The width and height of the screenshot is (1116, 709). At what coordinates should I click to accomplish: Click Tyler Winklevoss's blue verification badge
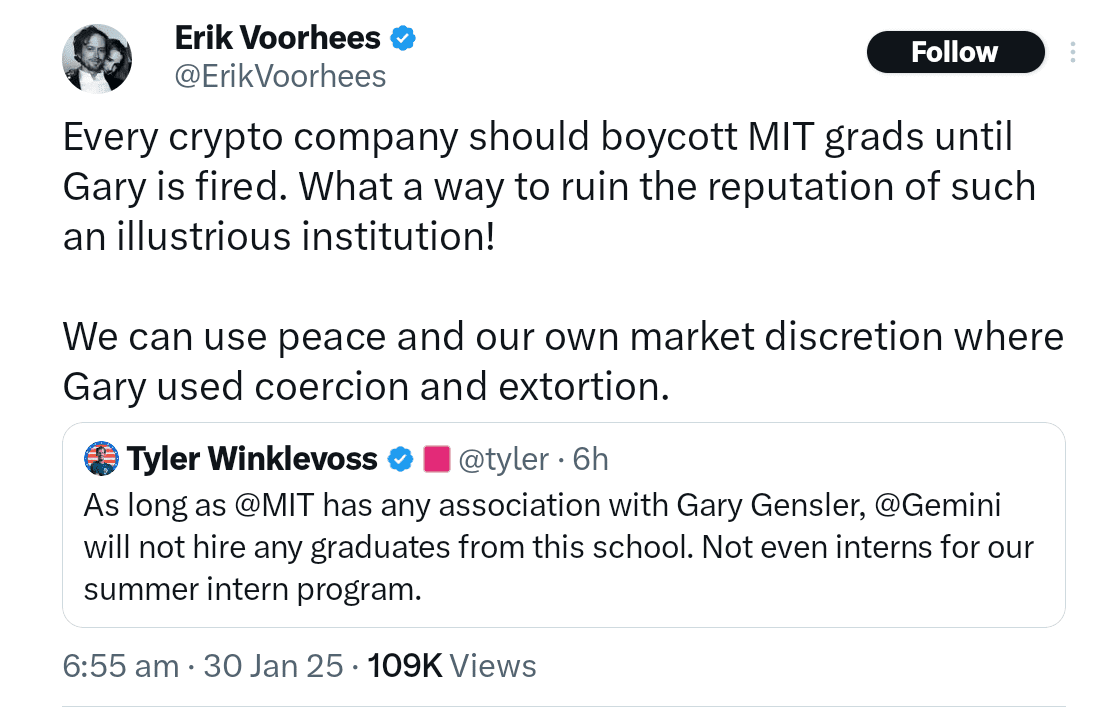400,458
